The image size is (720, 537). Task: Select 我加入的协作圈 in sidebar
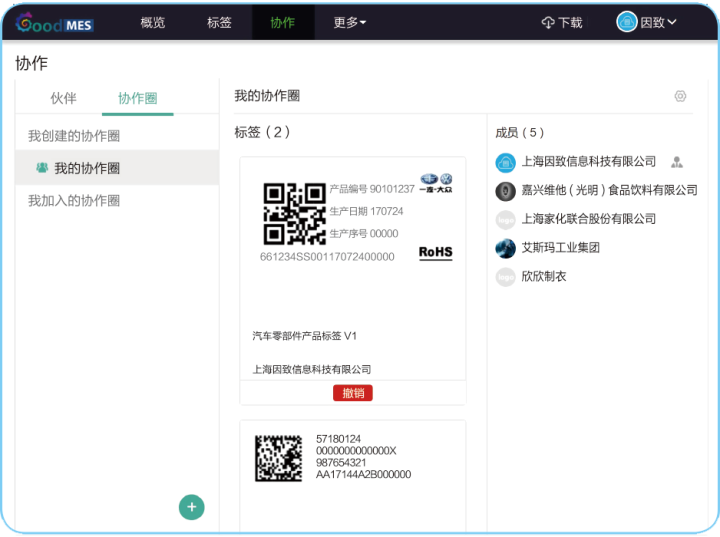pos(74,200)
